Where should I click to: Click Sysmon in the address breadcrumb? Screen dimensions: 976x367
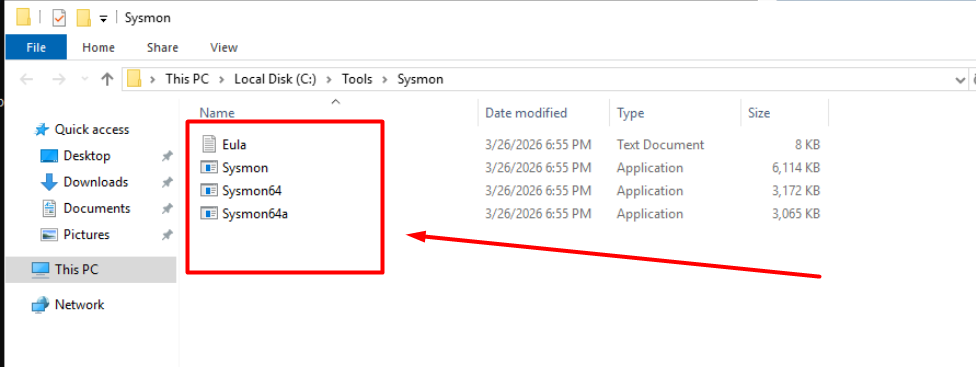pyautogui.click(x=420, y=79)
